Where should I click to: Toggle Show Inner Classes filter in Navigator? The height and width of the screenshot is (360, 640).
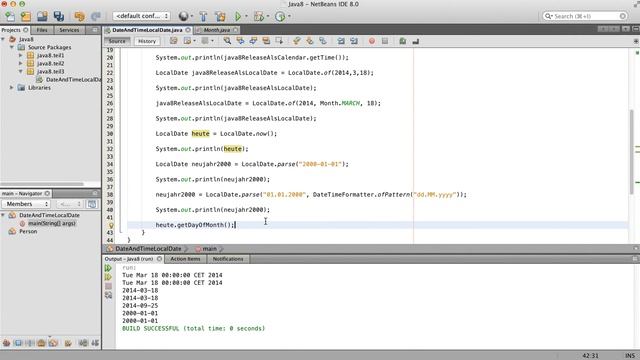pyautogui.click(x=53, y=343)
